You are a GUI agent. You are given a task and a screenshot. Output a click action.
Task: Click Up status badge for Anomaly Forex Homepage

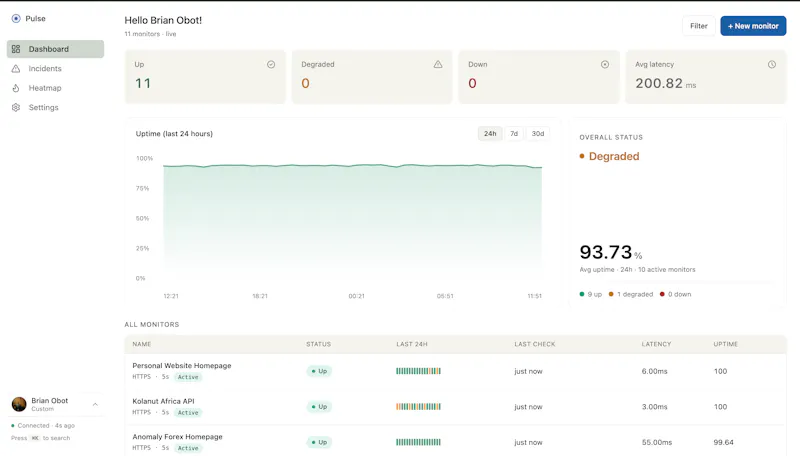[x=319, y=442]
